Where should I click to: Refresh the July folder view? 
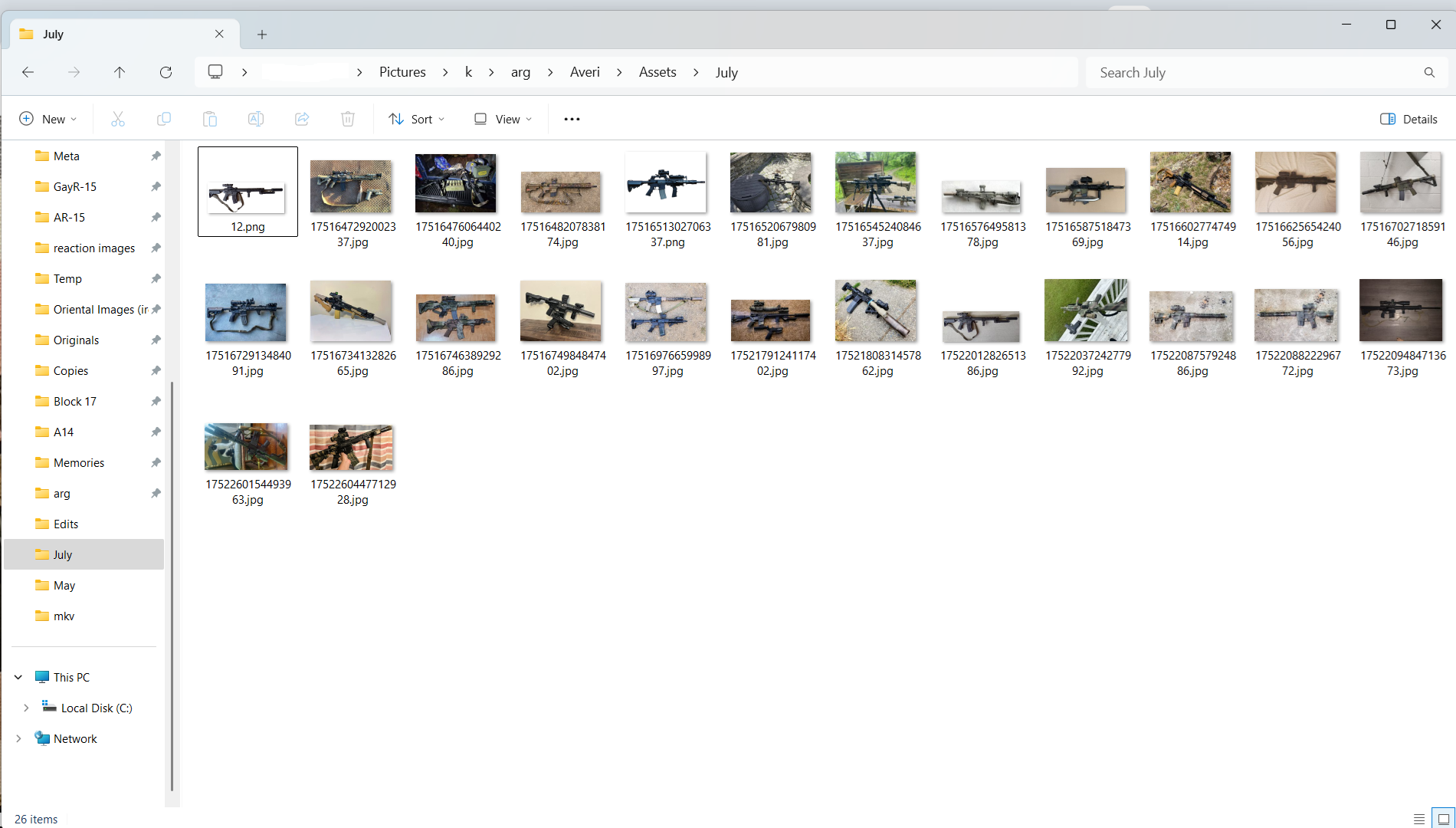(166, 72)
